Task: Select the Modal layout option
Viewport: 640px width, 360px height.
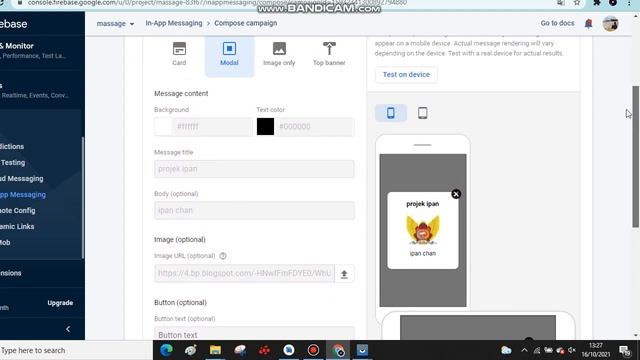Action: click(229, 55)
